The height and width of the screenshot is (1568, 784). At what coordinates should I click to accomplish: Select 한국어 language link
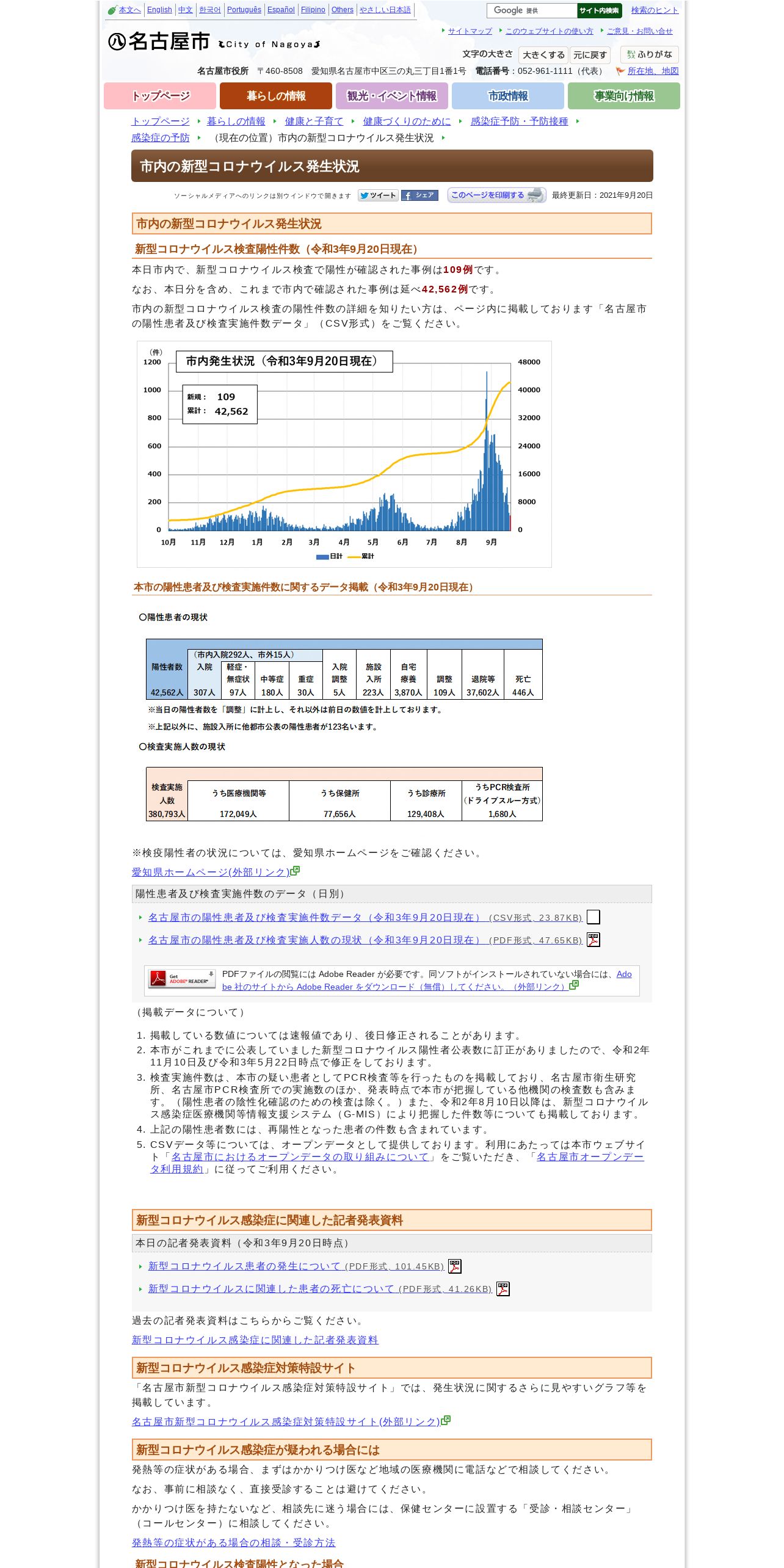click(210, 10)
